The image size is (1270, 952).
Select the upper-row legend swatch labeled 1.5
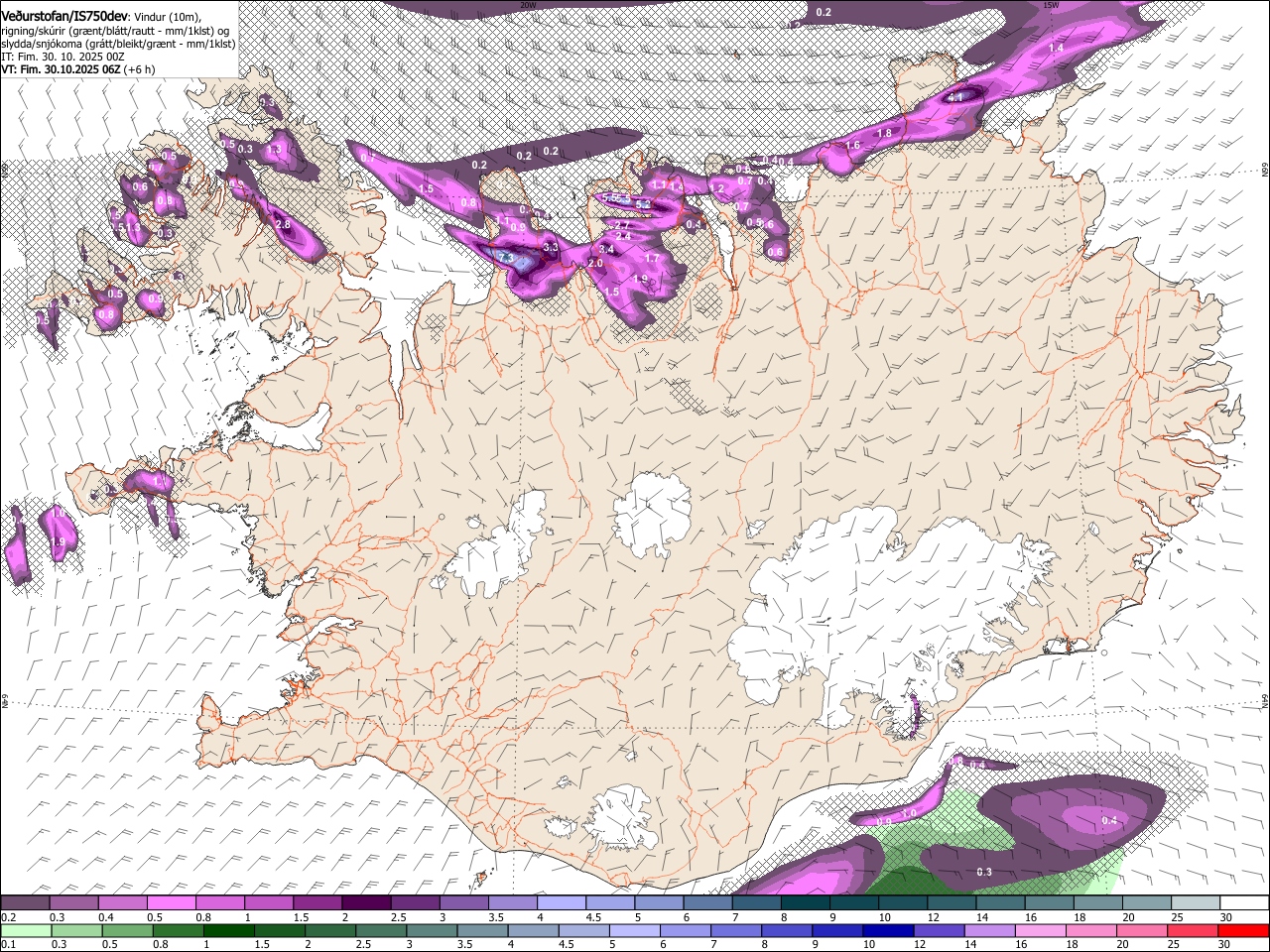[317, 903]
